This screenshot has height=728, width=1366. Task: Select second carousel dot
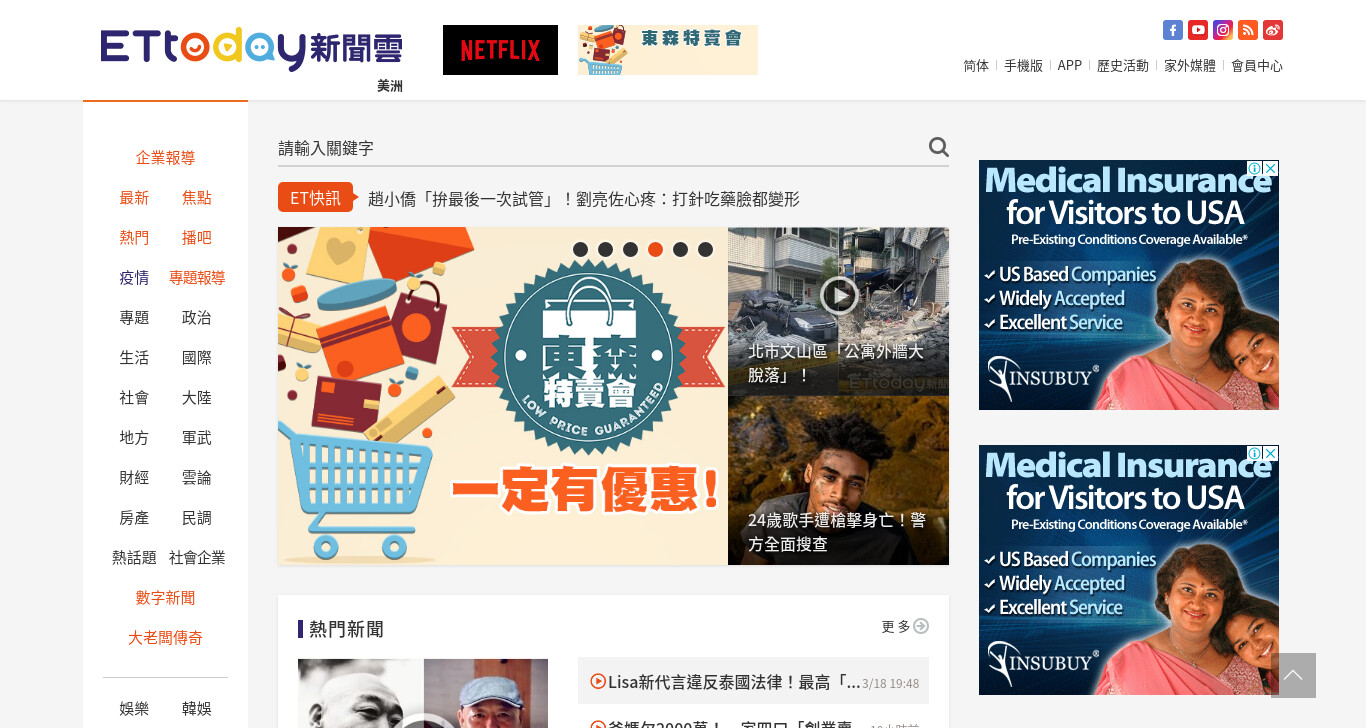[605, 249]
